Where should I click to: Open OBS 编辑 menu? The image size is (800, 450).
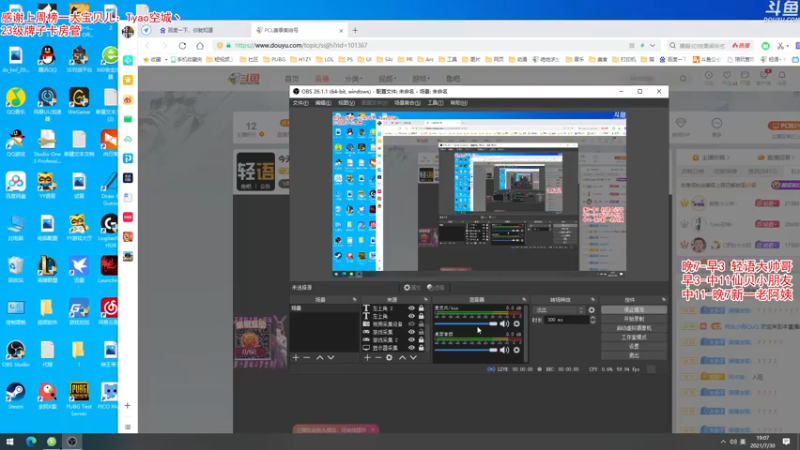tap(323, 103)
